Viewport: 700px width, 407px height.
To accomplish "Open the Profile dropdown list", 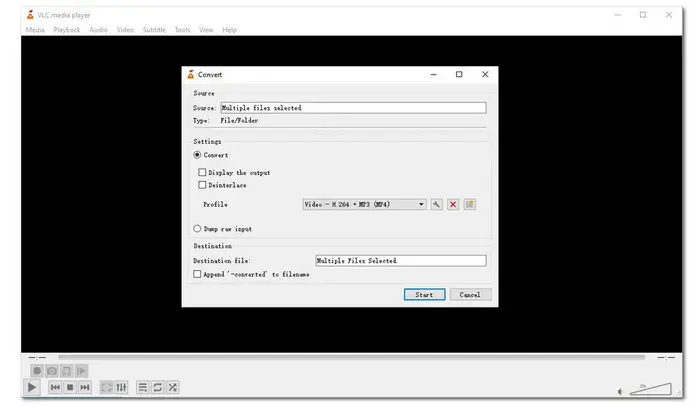I will 364,204.
